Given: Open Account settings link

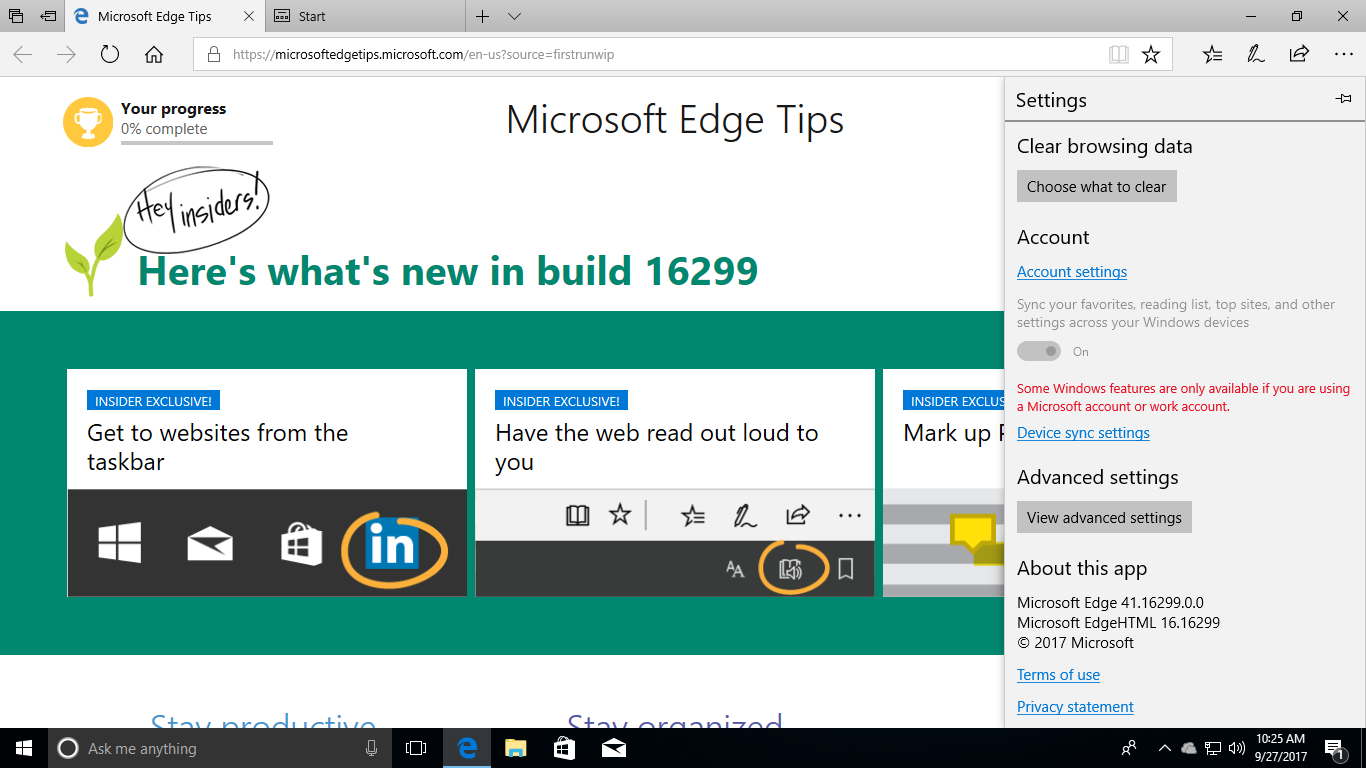Looking at the screenshot, I should tap(1072, 272).
